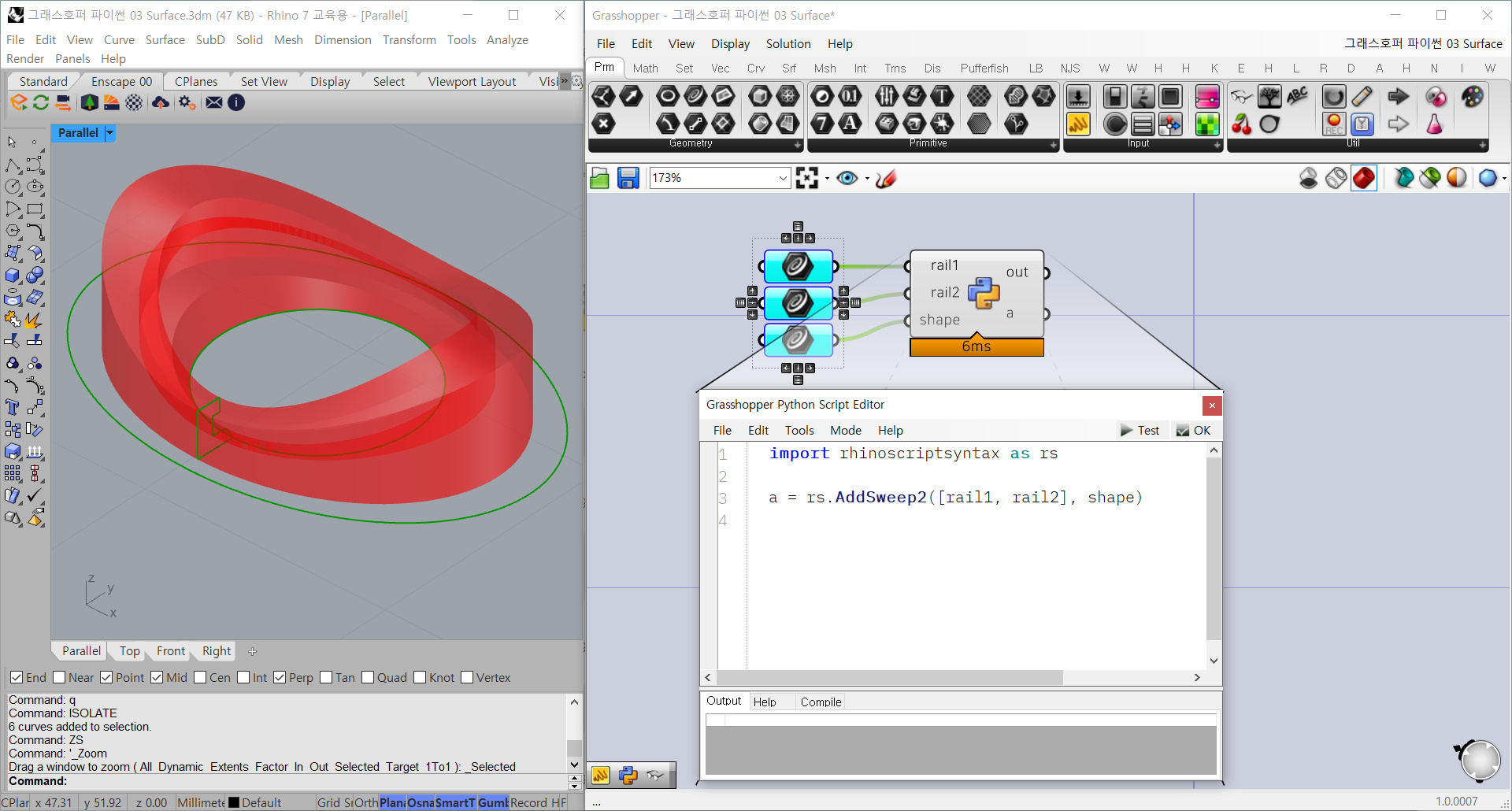The image size is (1512, 811).
Task: Click the ABC Scribble icon in Util group
Action: click(1297, 96)
